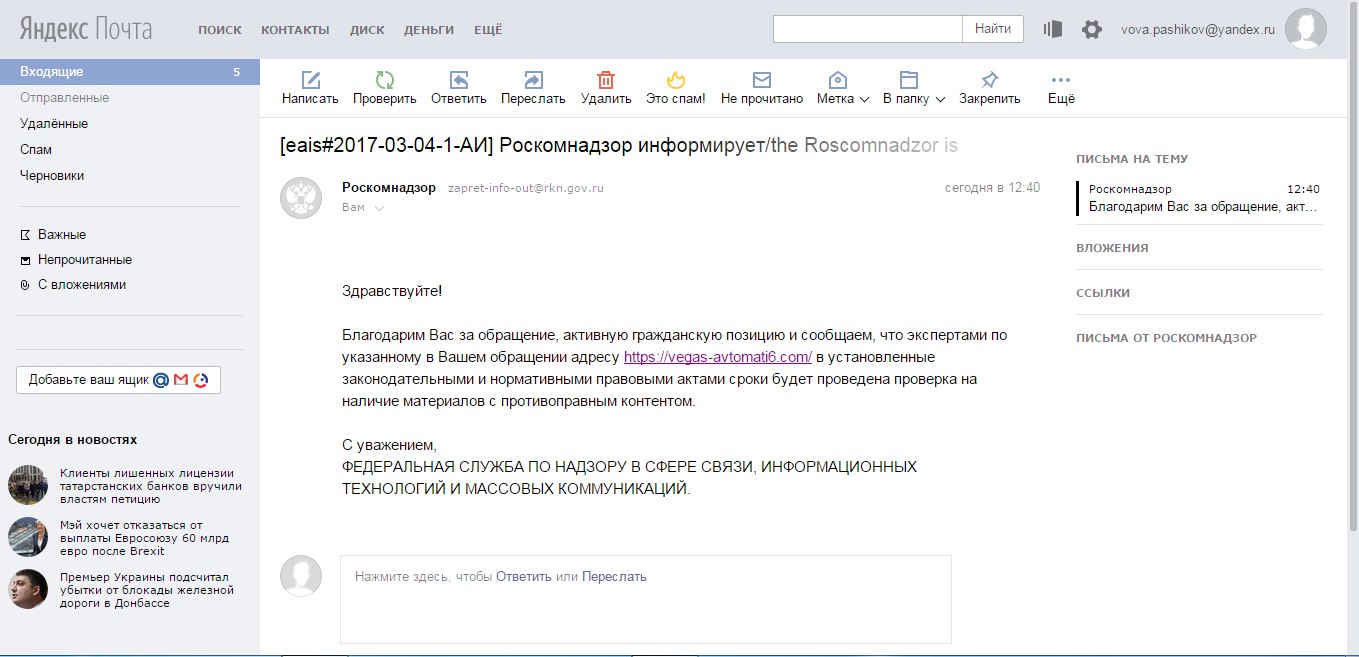Click the search input field in the header

867,29
